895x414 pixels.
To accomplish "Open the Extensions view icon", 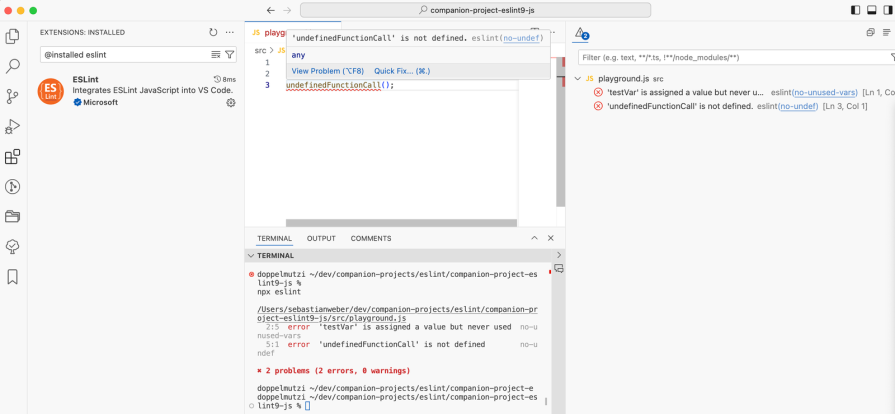I will pyautogui.click(x=13, y=157).
